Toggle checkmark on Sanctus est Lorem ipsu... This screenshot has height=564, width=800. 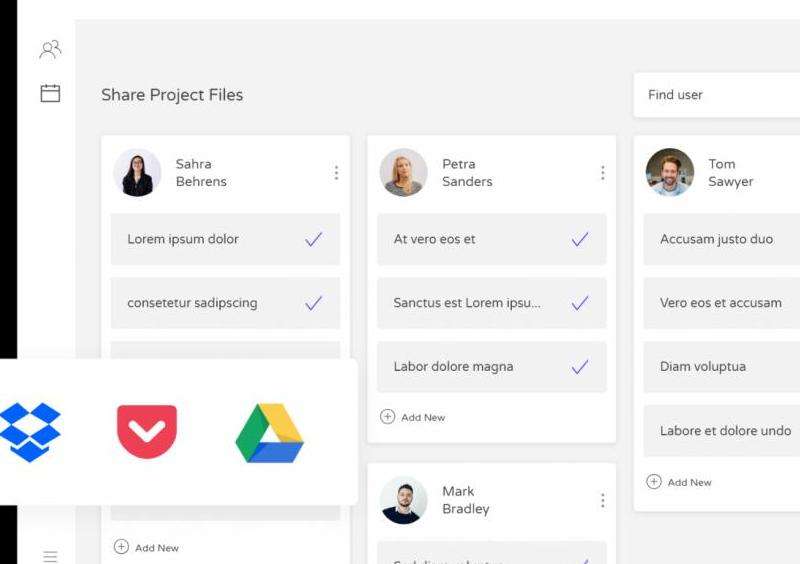pos(580,303)
